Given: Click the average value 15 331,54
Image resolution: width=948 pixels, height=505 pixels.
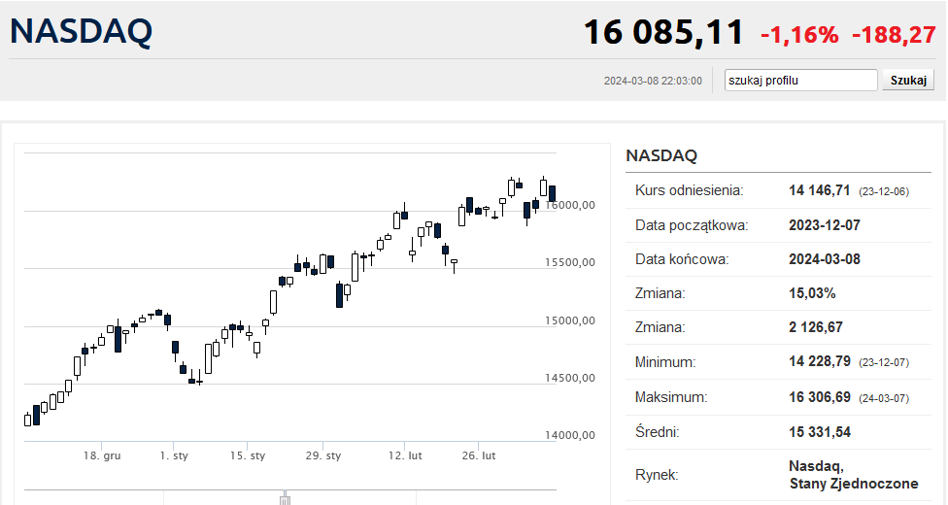Looking at the screenshot, I should pos(819,432).
